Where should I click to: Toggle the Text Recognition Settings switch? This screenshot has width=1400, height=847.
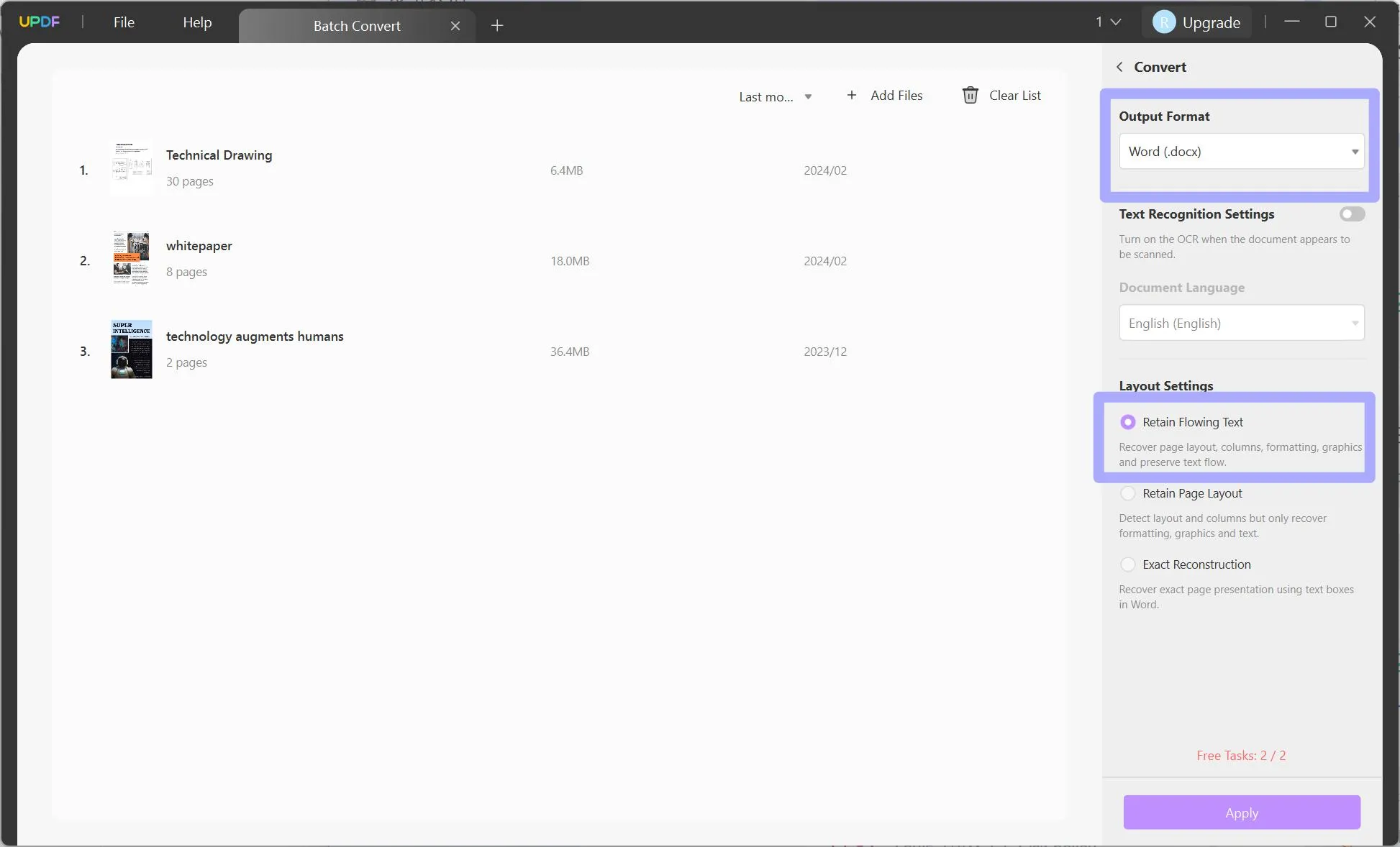click(1352, 213)
